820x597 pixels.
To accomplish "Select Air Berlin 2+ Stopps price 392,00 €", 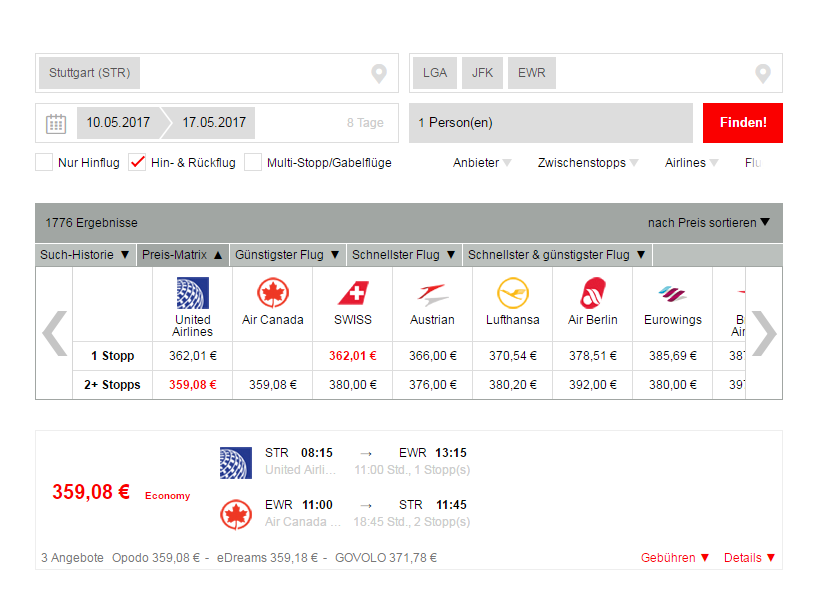I will tap(593, 385).
